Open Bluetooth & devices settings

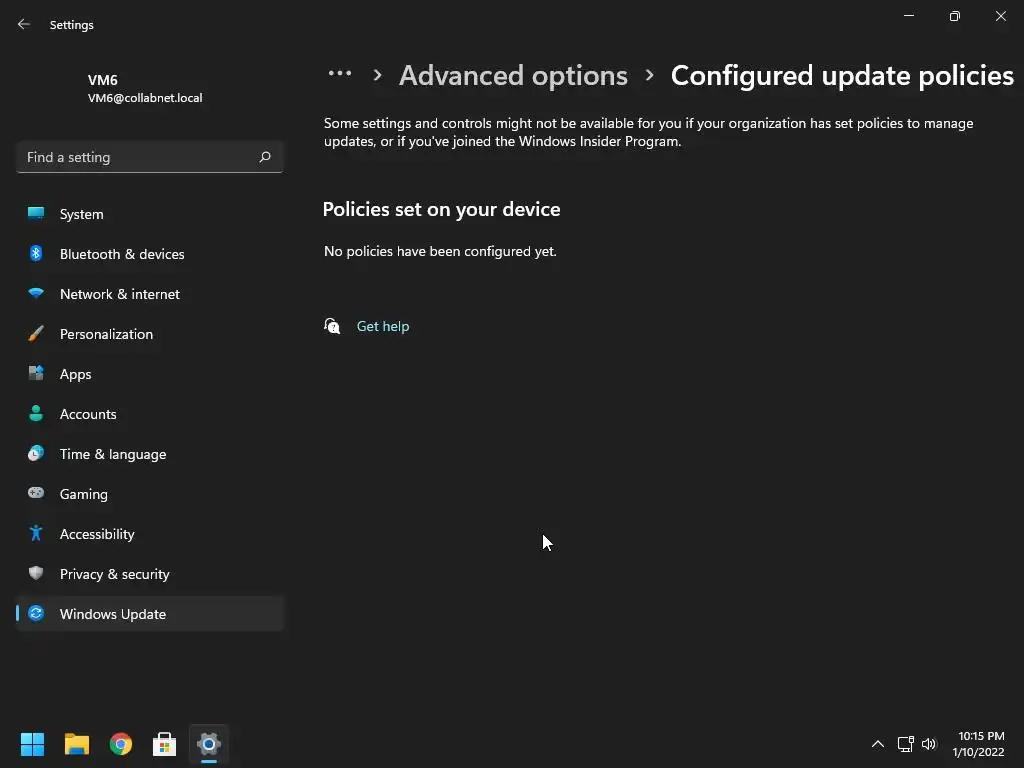[x=121, y=254]
